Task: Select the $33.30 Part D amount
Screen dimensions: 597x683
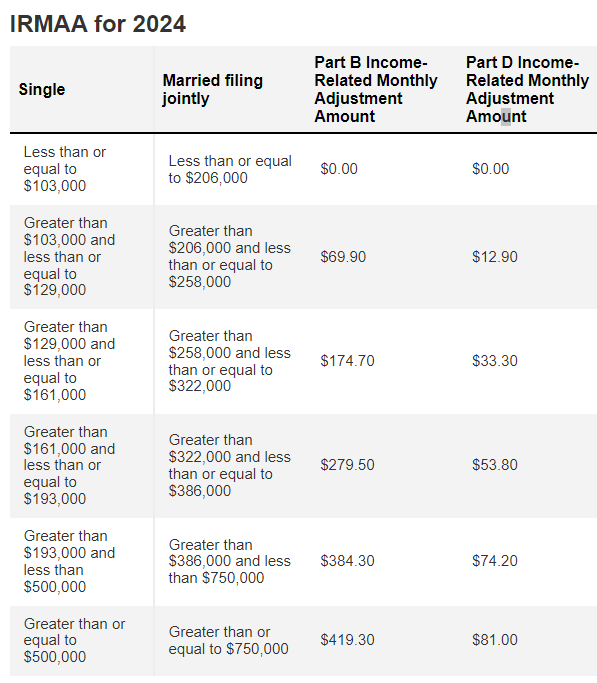Action: click(495, 361)
